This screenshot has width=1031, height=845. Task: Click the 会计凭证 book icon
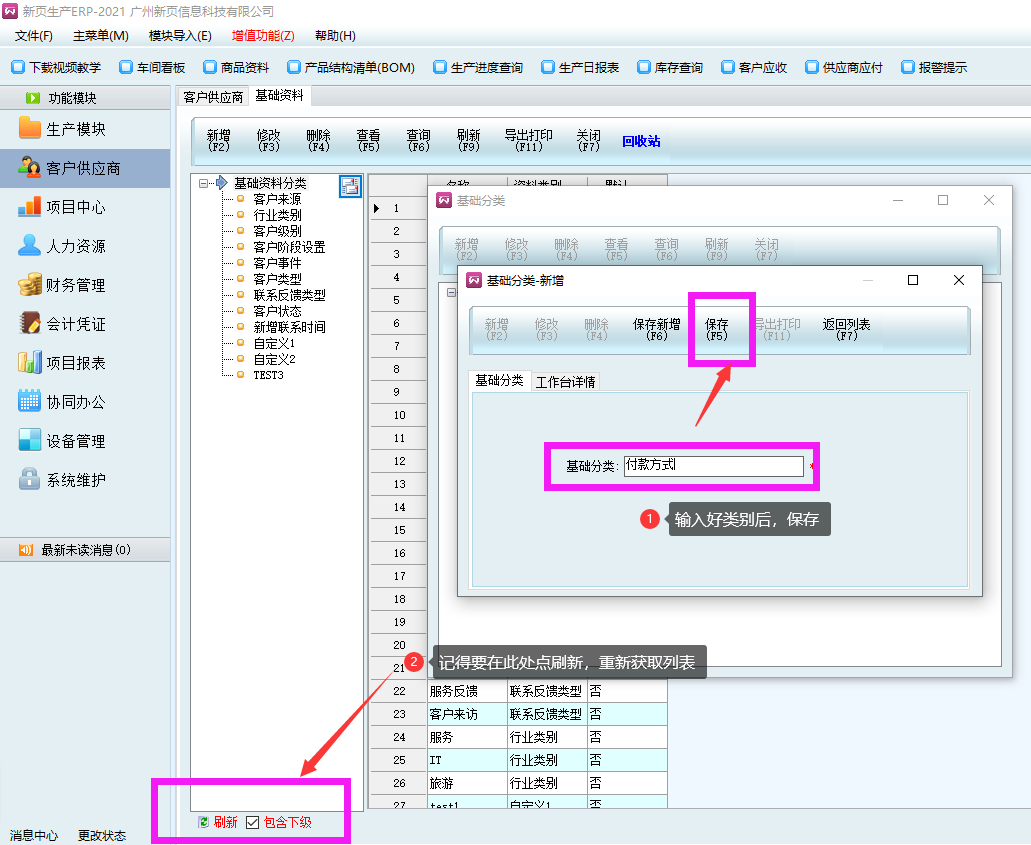30,324
